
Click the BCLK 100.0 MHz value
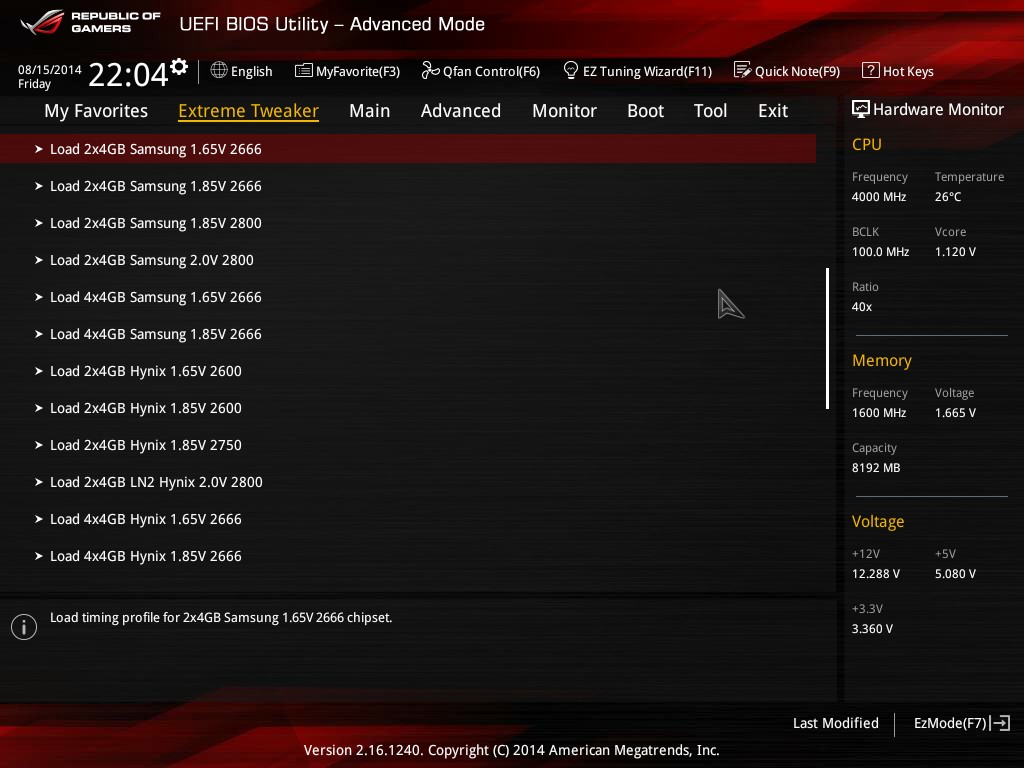point(880,251)
